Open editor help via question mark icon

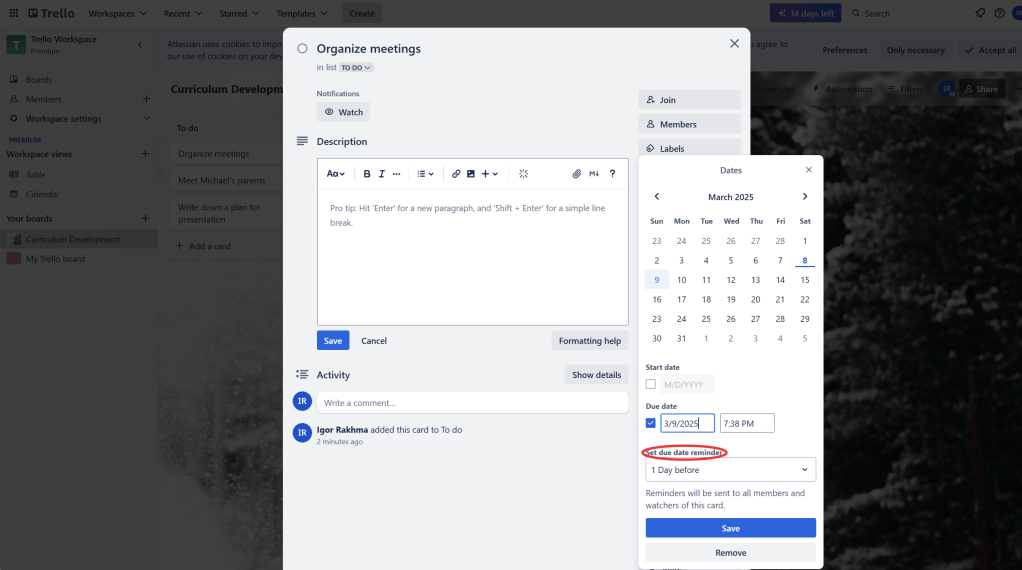(612, 174)
